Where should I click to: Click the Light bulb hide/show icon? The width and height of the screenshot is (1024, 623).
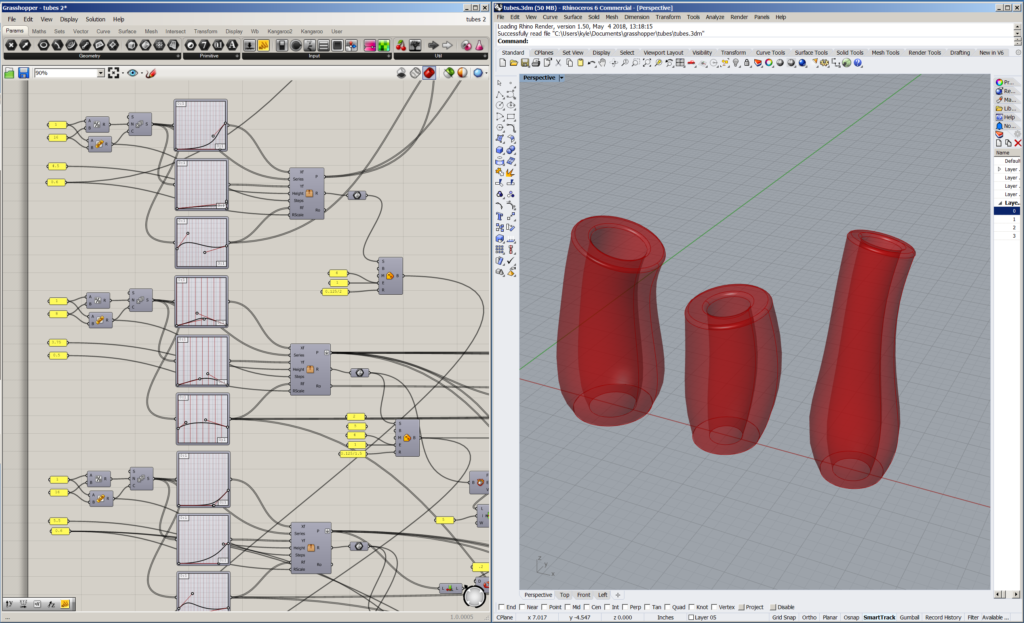click(x=736, y=63)
